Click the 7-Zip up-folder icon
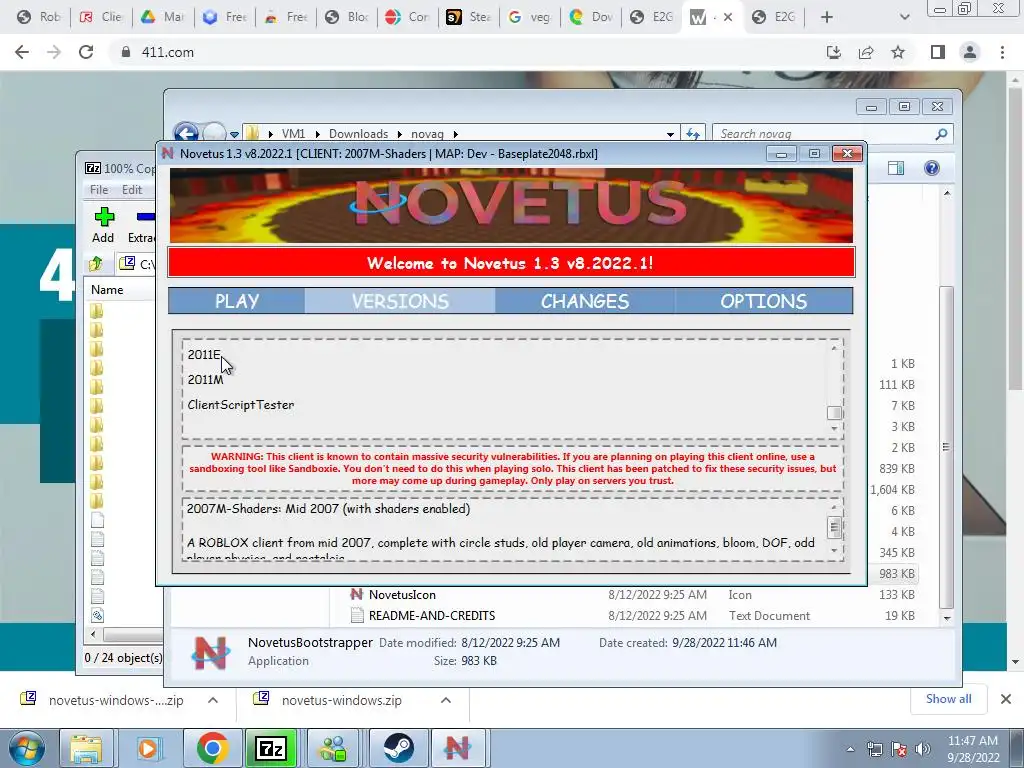This screenshot has width=1024, height=768. [x=97, y=264]
